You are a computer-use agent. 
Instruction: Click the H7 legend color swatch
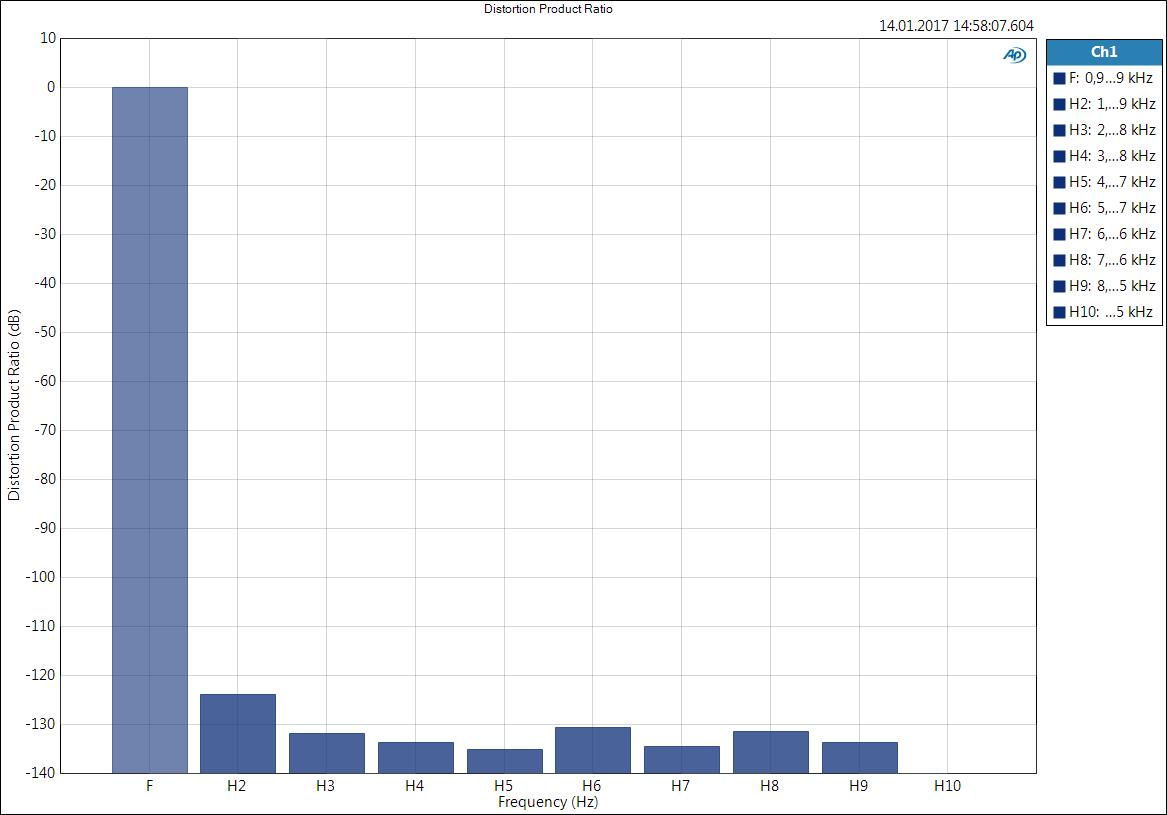(x=1059, y=234)
